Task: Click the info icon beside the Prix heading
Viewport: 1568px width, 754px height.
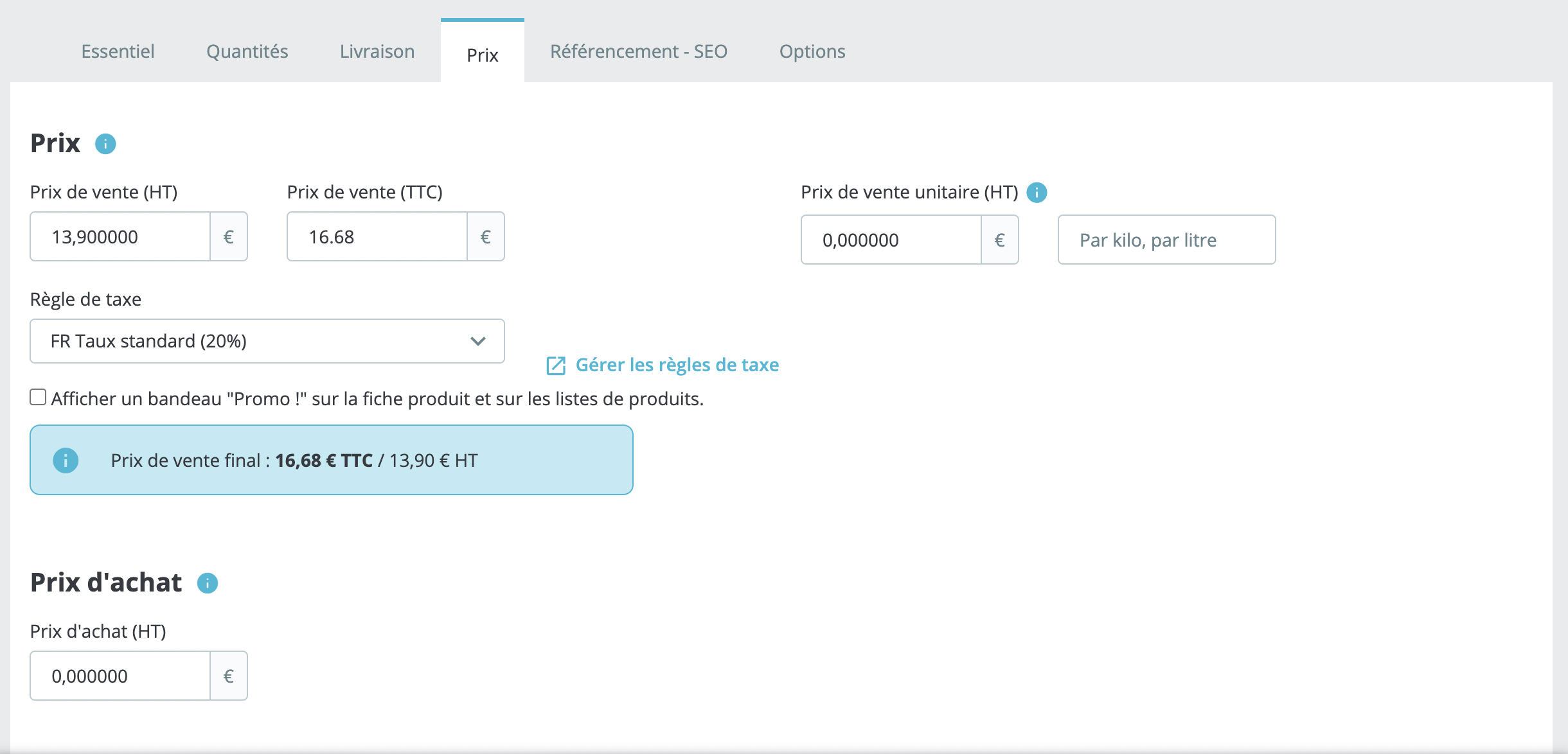Action: (105, 144)
